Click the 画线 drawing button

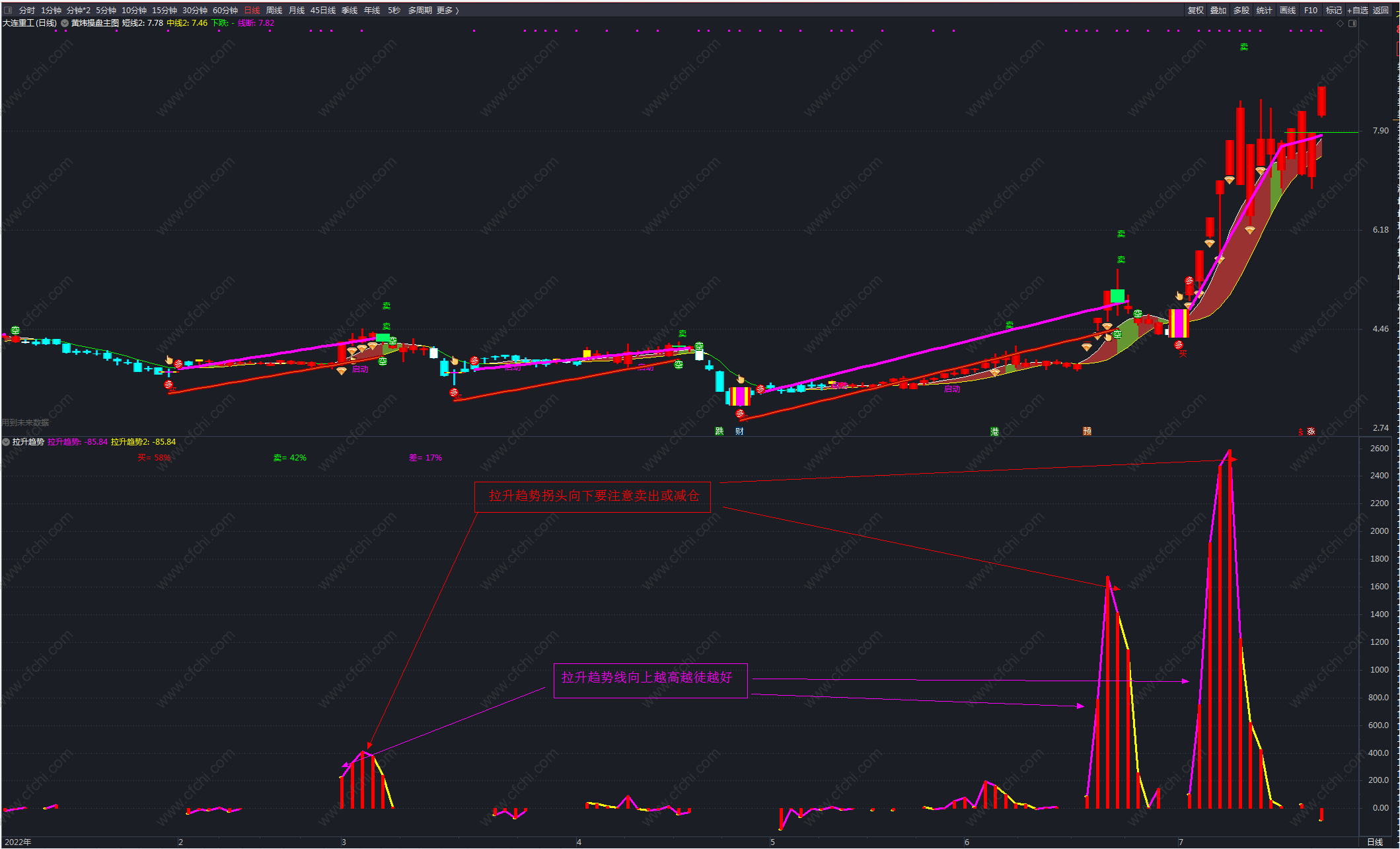pos(1287,10)
